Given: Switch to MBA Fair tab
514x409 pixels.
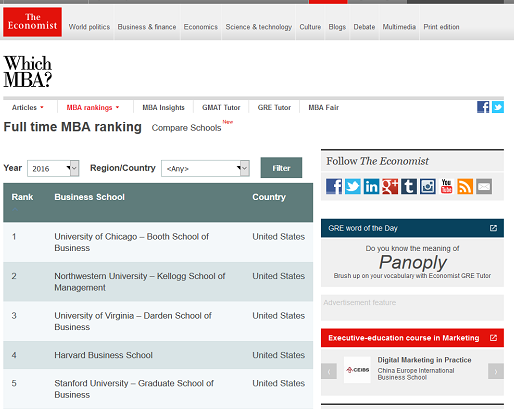Looking at the screenshot, I should (x=323, y=107).
